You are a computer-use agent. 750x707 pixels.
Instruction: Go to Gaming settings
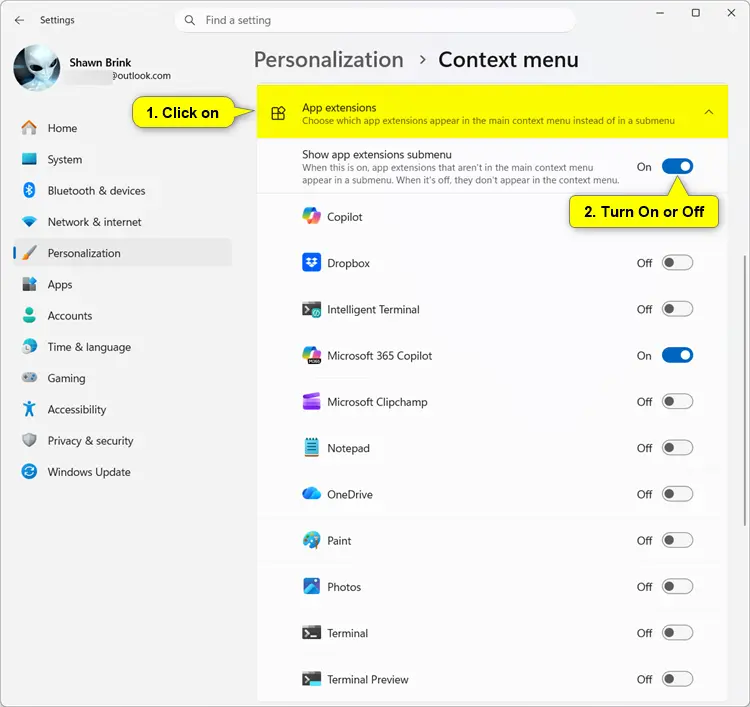pos(122,378)
